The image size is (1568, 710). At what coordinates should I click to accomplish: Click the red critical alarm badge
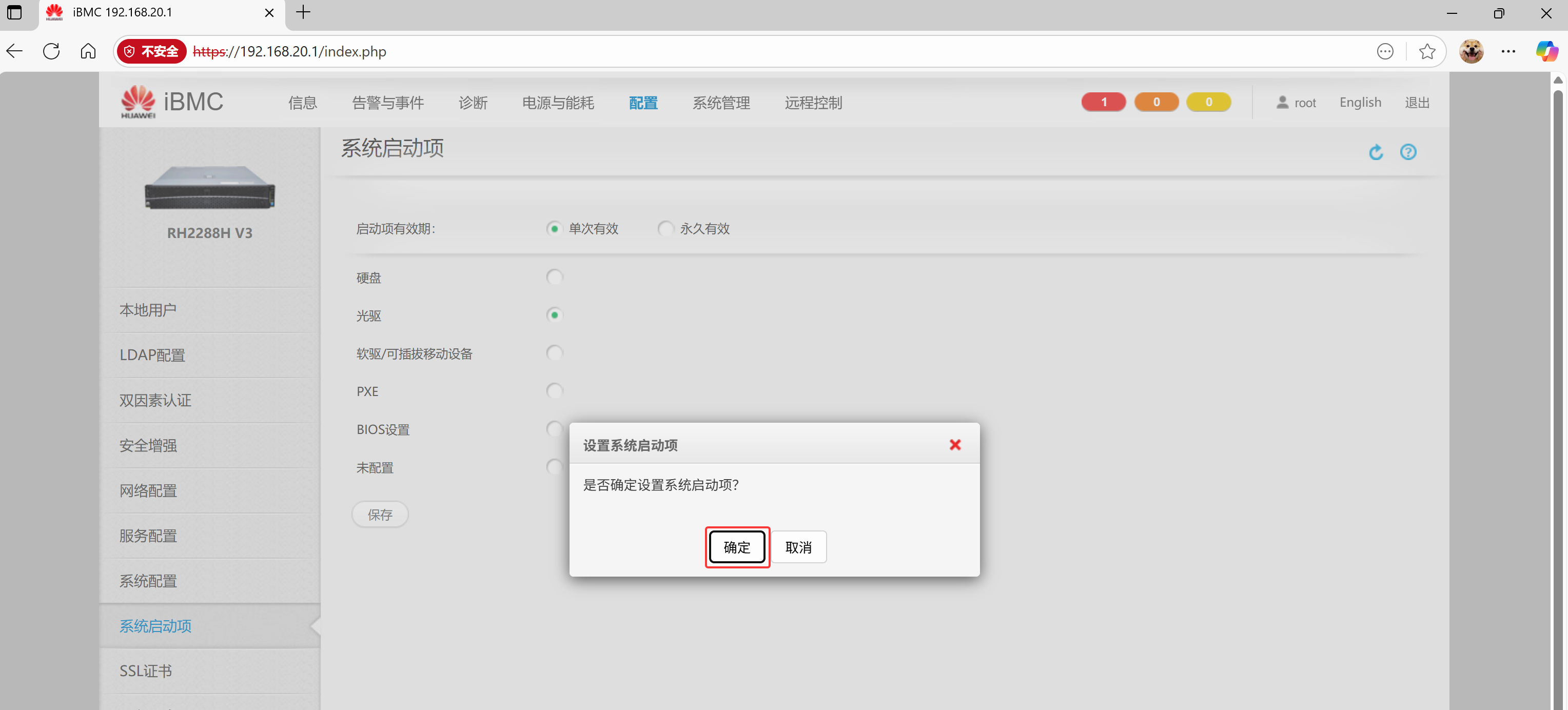pos(1103,102)
